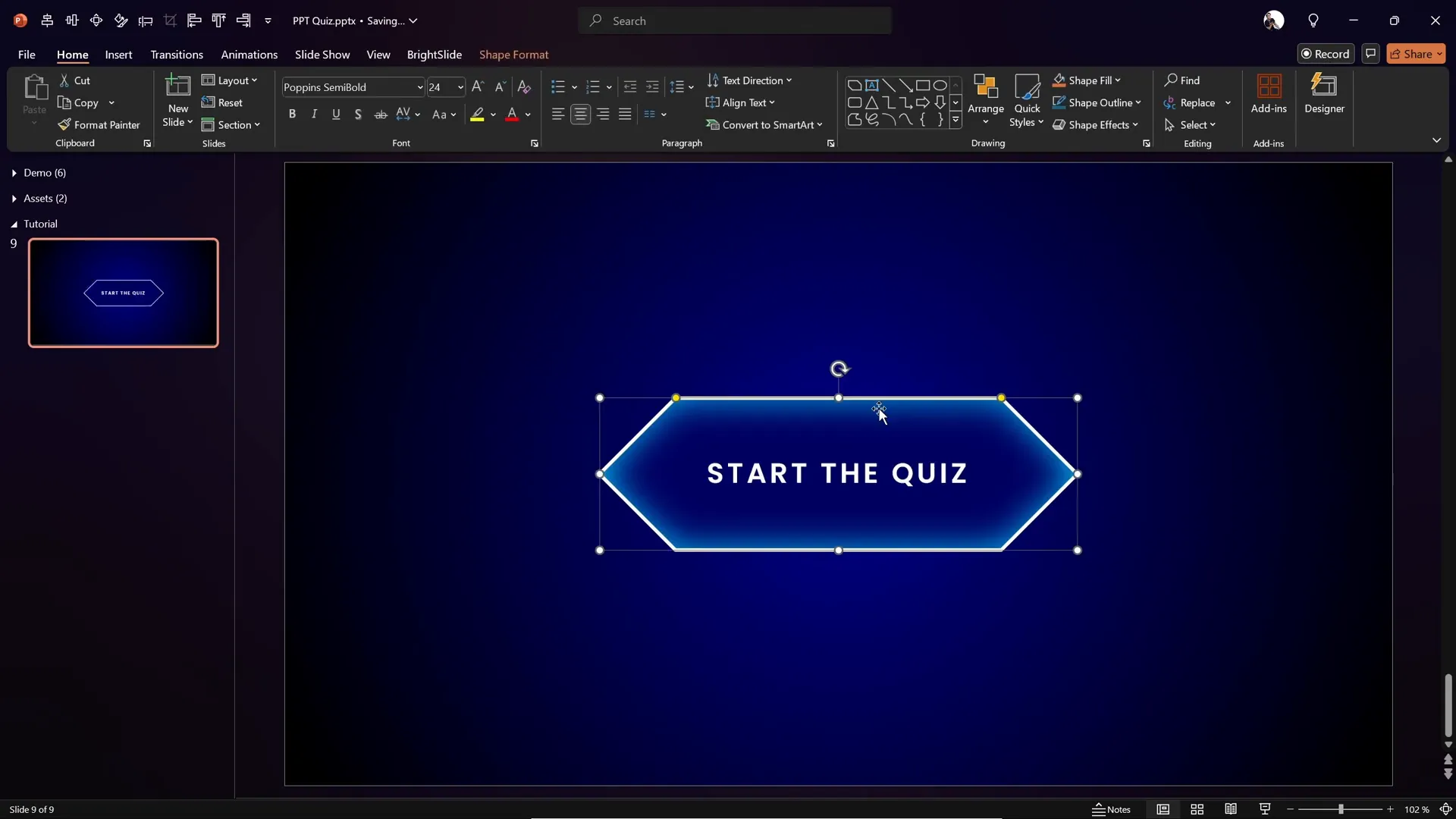Switch to the Shape Format tab

pyautogui.click(x=513, y=55)
